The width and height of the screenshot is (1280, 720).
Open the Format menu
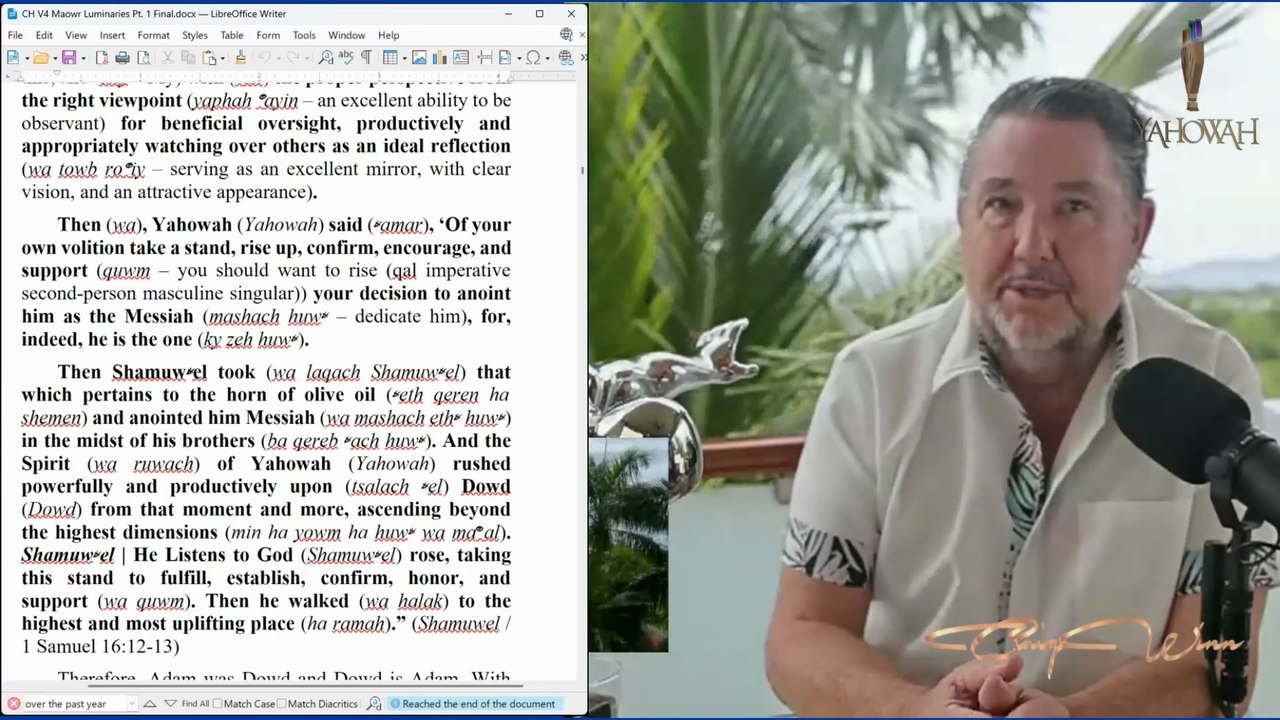pyautogui.click(x=153, y=35)
